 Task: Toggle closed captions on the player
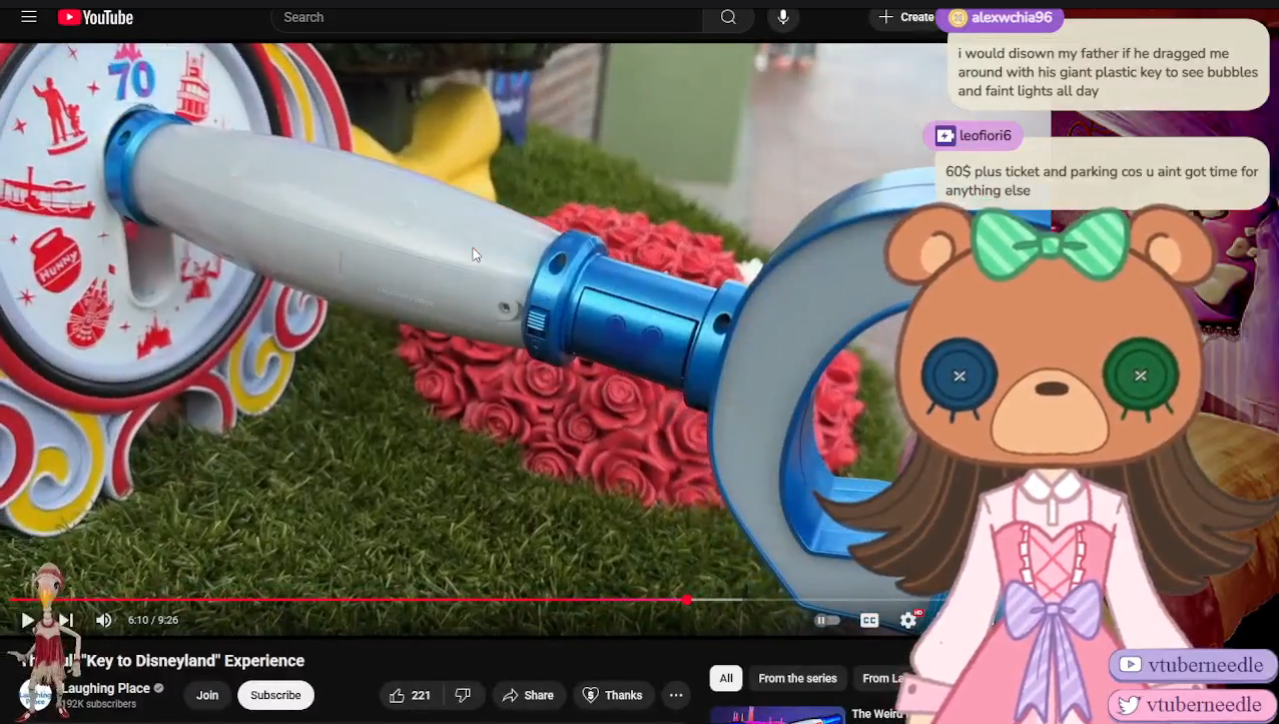[869, 620]
